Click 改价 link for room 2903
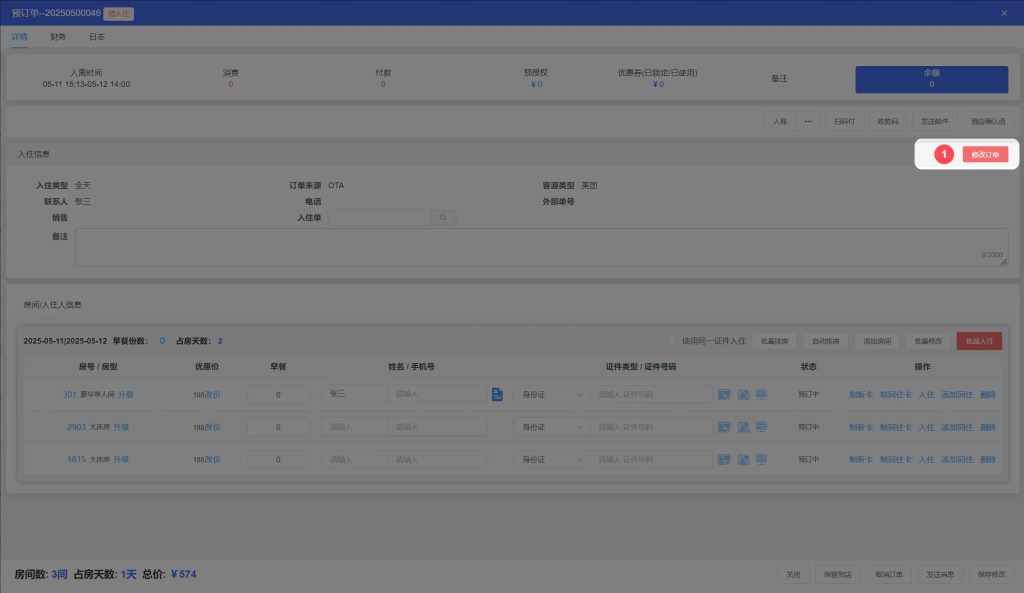Viewport: 1024px width, 593px height. tap(213, 427)
